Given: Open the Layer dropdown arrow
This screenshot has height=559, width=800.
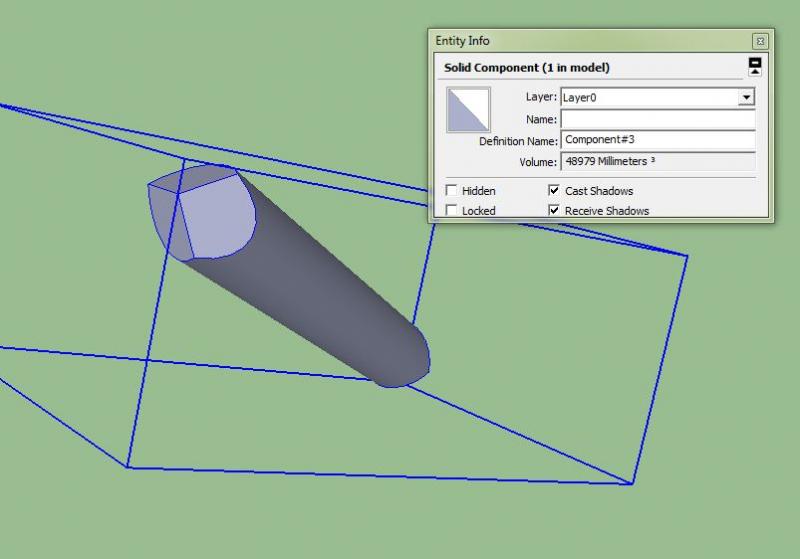Looking at the screenshot, I should point(745,98).
